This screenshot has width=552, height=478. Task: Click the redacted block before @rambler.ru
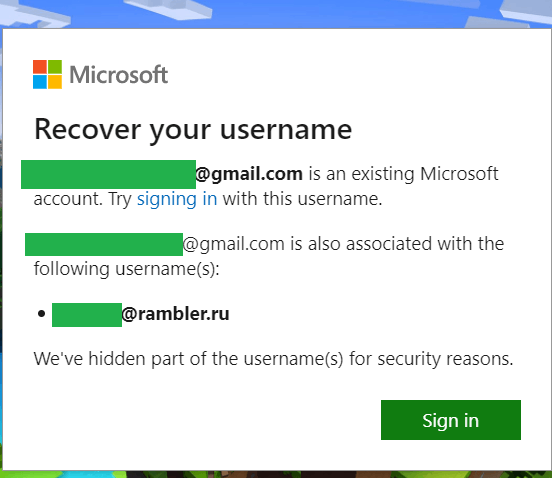87,315
